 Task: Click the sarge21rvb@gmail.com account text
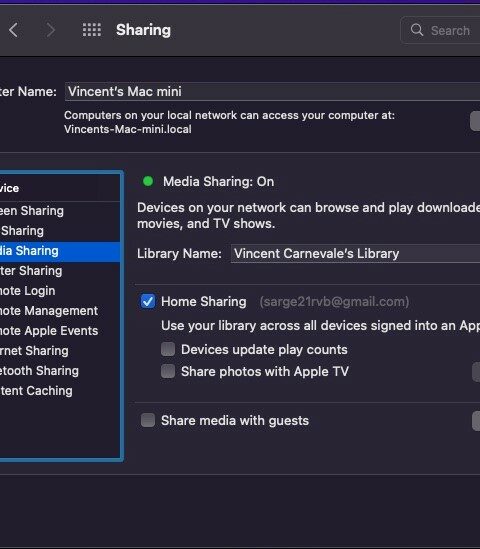click(334, 301)
